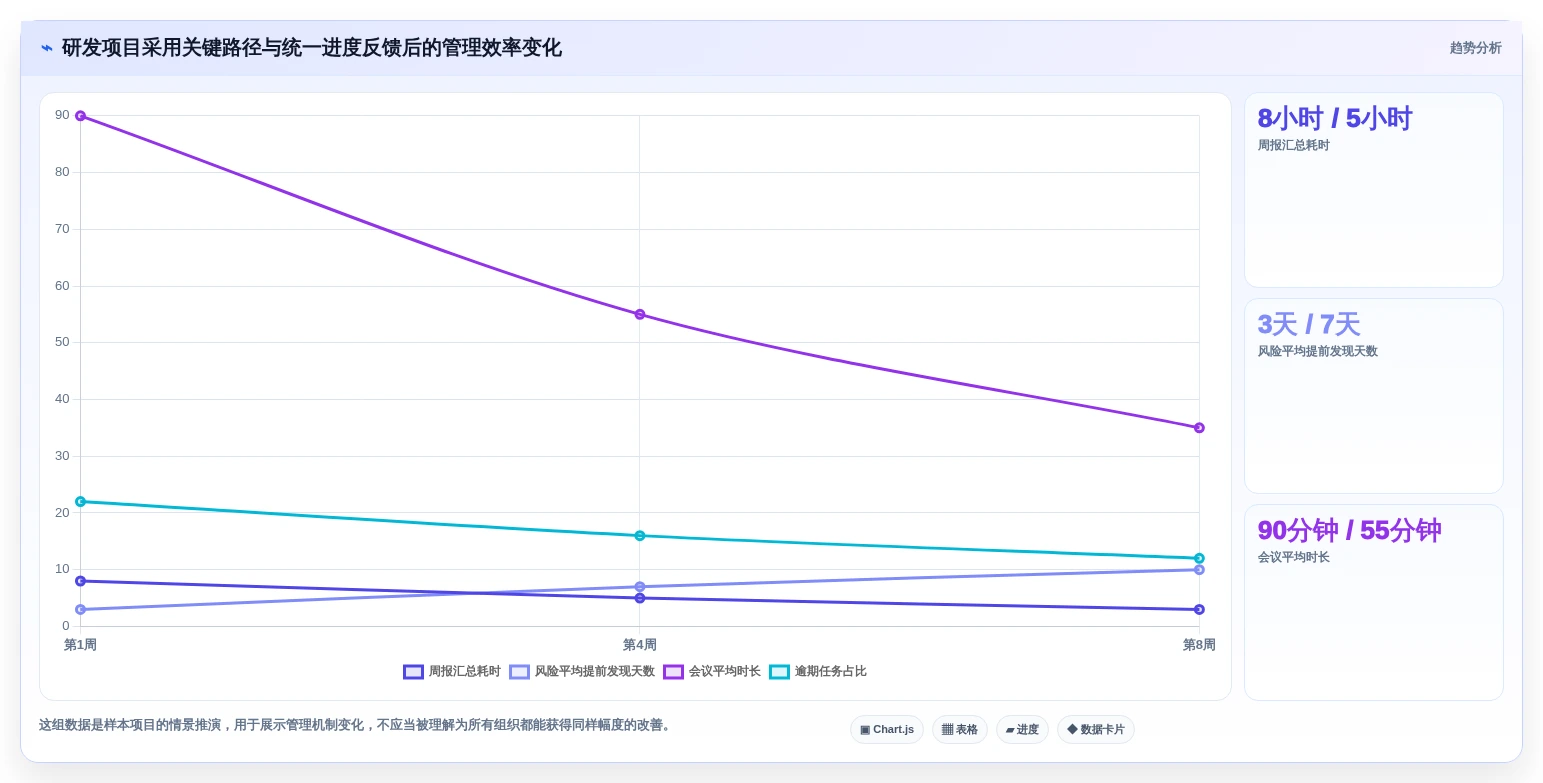Click the 第8周 x-axis label
Viewport: 1543px width, 783px height.
(1199, 645)
